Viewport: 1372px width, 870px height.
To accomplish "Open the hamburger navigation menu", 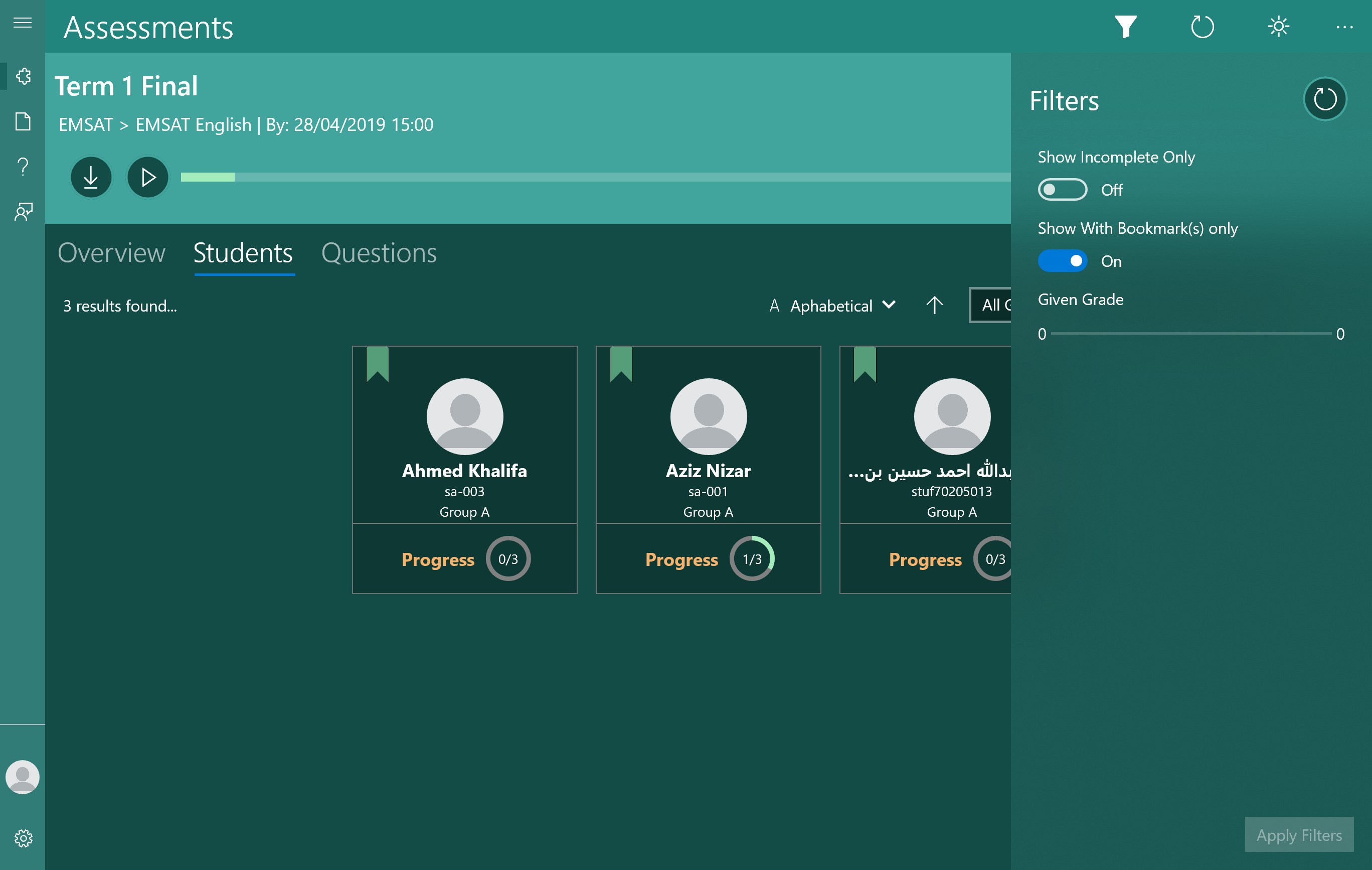I will click(22, 23).
